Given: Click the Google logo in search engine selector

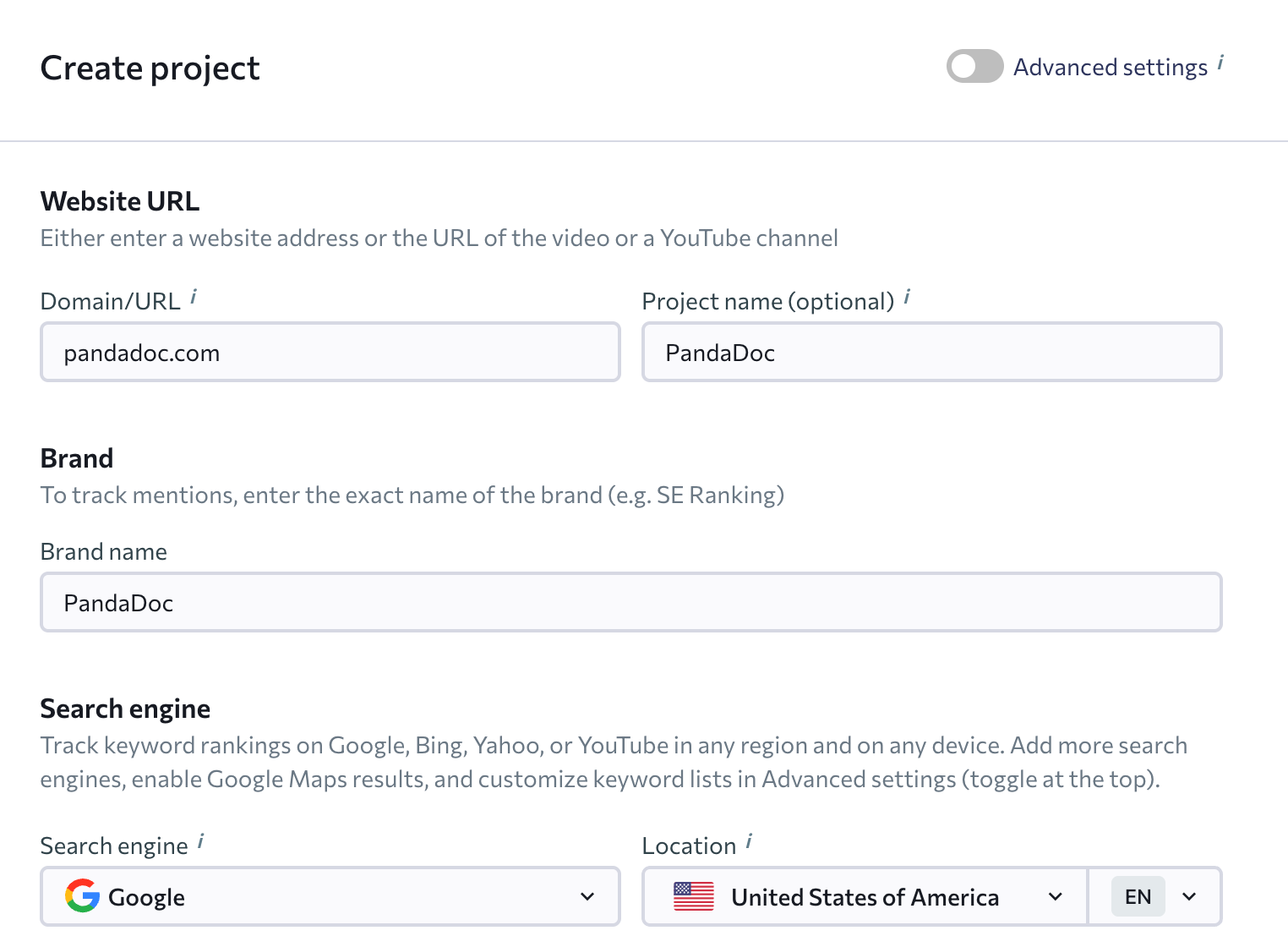Looking at the screenshot, I should click(82, 896).
